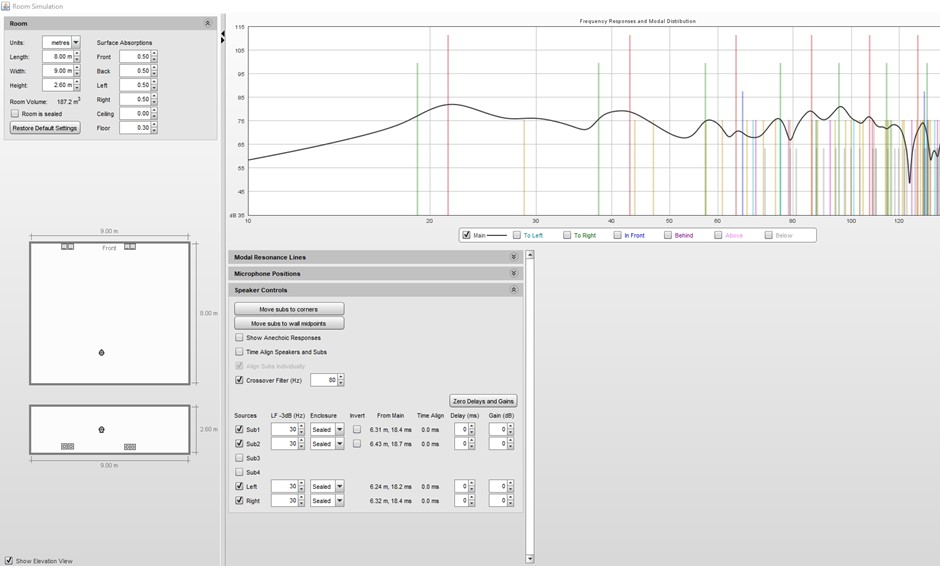Enable Show Anechoic Responses
The image size is (940, 566).
click(239, 338)
